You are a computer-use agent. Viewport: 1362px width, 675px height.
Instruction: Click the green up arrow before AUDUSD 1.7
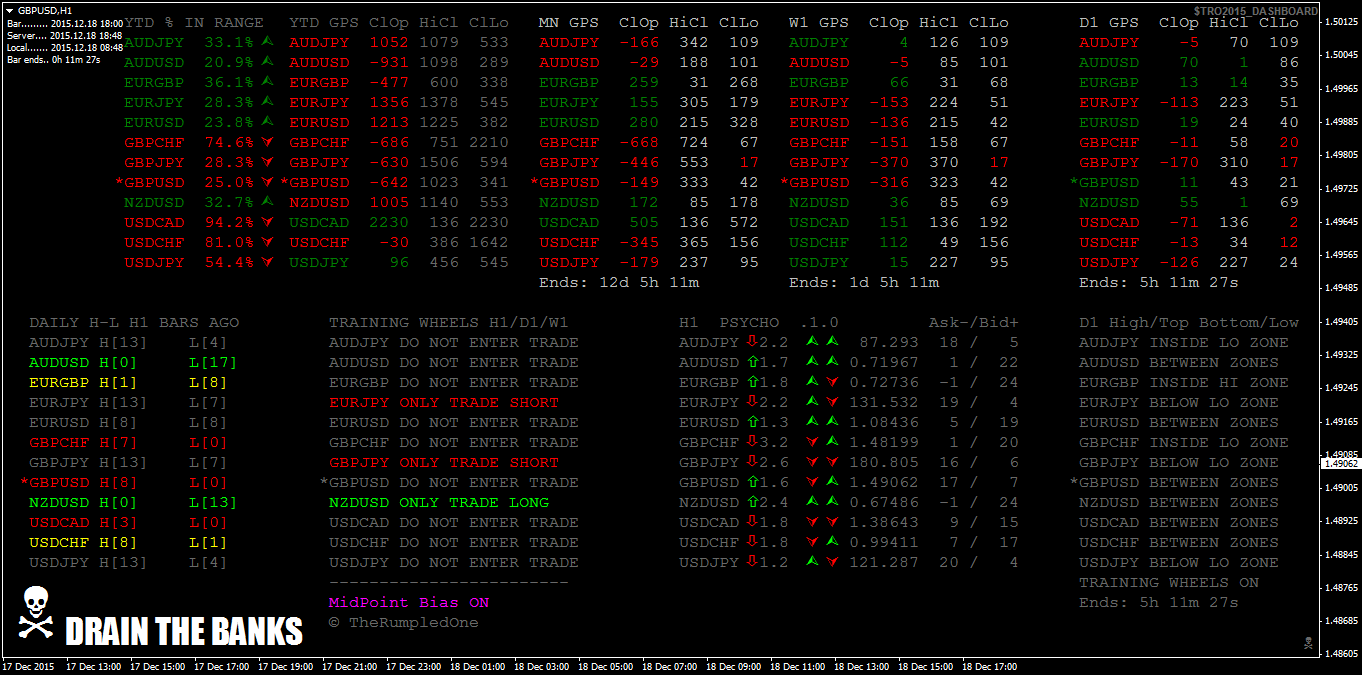point(752,363)
